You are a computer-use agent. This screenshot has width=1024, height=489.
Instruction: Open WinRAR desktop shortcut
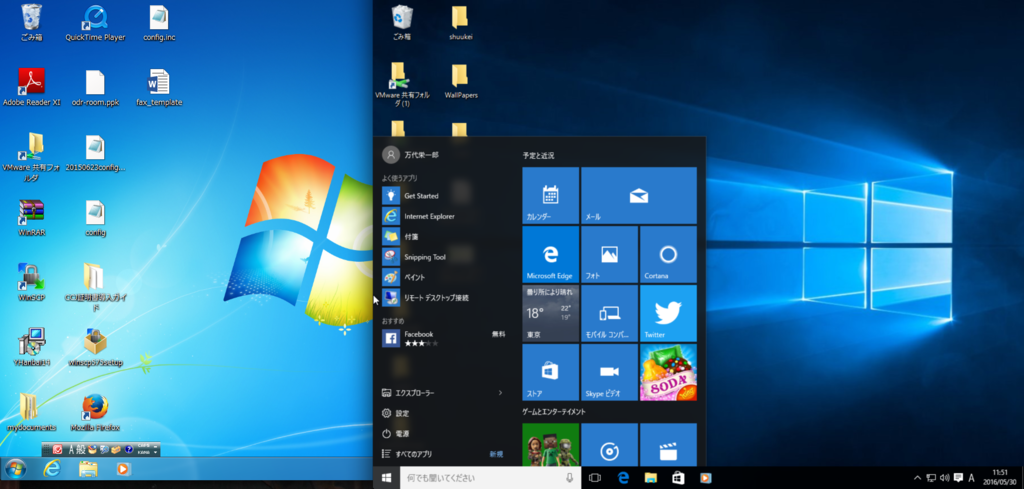(x=31, y=217)
